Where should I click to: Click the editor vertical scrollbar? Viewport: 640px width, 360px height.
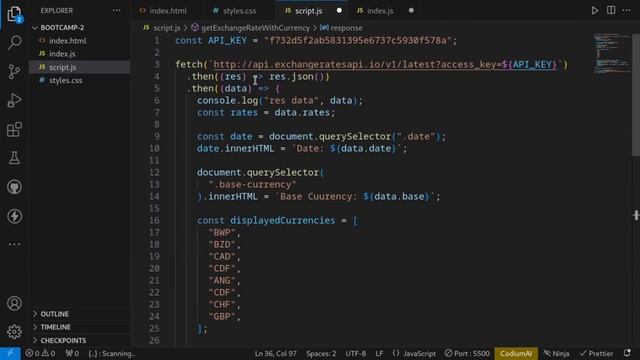click(x=636, y=95)
